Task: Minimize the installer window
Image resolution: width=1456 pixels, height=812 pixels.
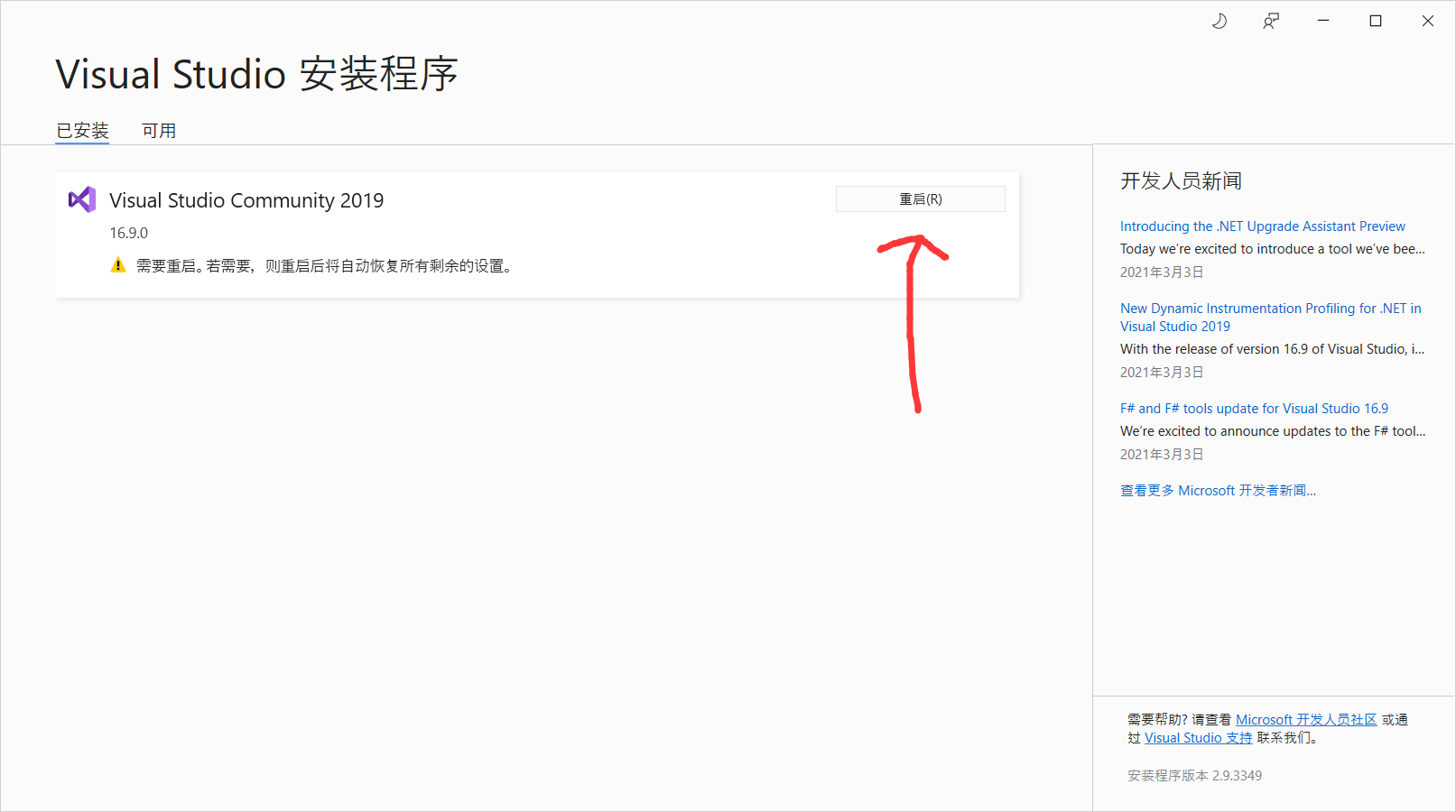Action: tap(1323, 21)
